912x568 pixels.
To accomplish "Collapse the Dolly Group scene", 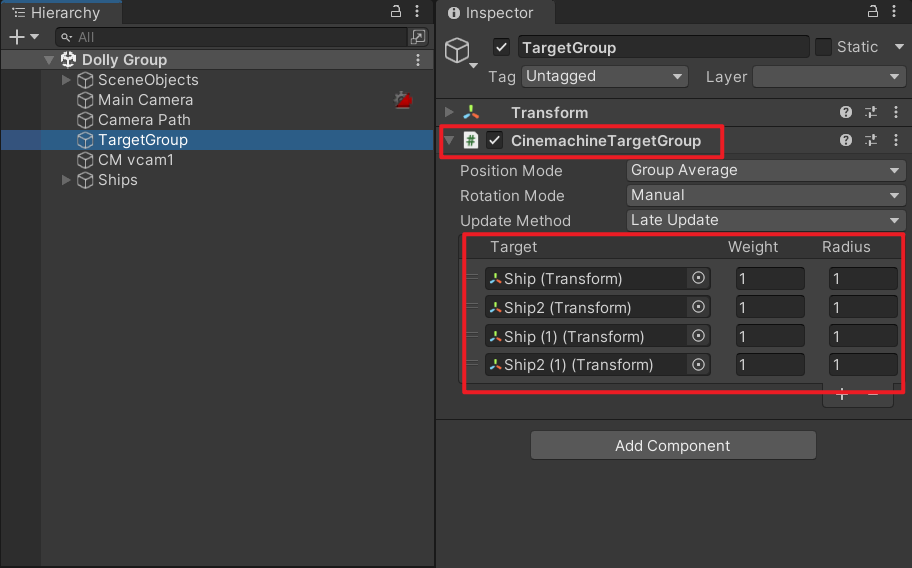I will [49, 60].
